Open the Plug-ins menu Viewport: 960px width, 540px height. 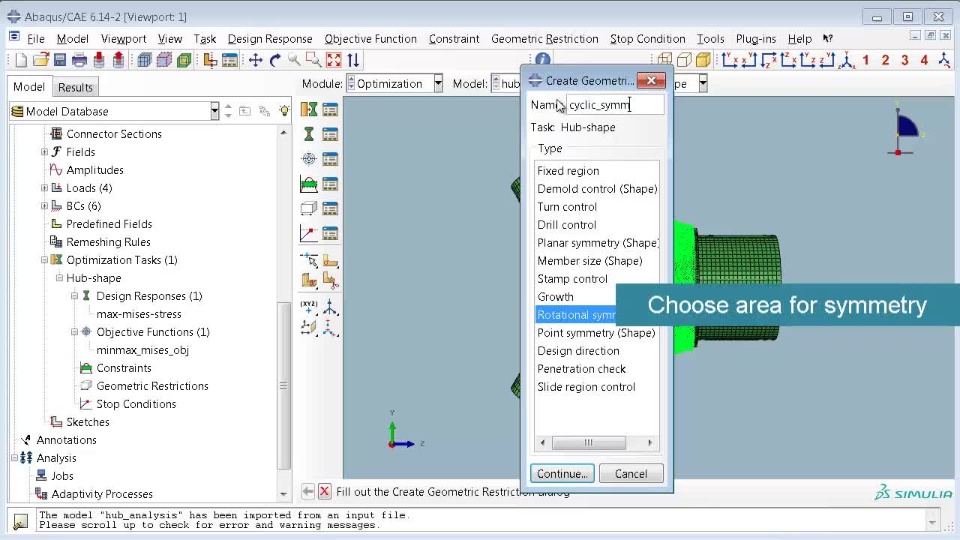tap(756, 39)
